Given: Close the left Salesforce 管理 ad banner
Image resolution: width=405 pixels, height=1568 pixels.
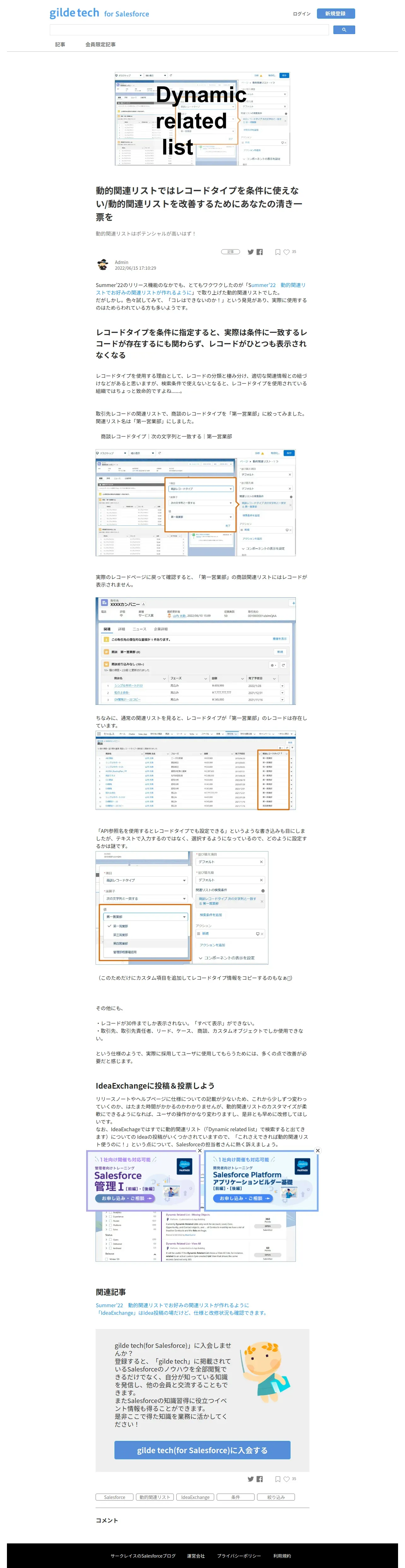Looking at the screenshot, I should click(x=200, y=1150).
